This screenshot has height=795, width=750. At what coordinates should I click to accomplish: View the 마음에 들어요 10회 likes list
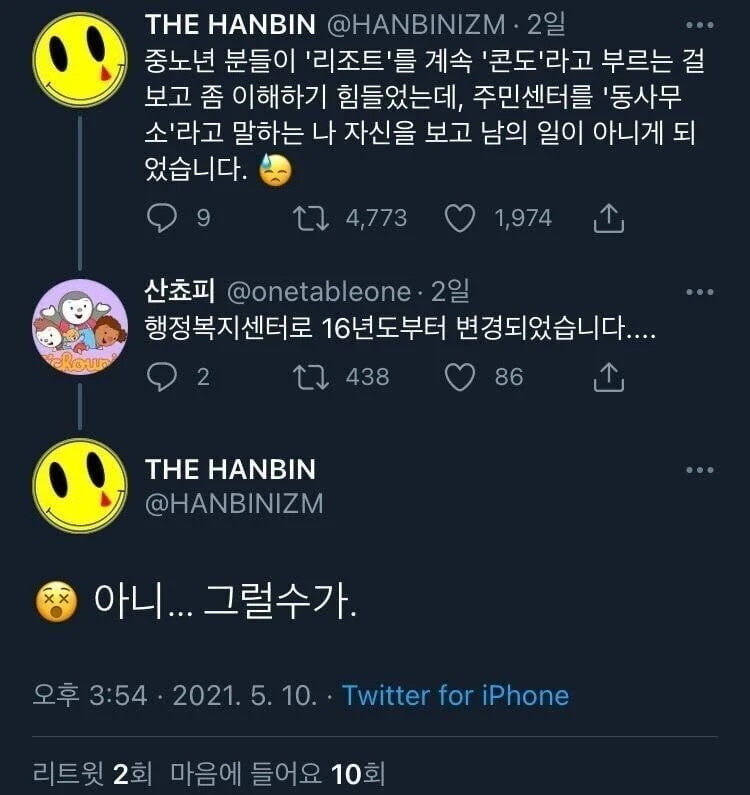(x=276, y=773)
